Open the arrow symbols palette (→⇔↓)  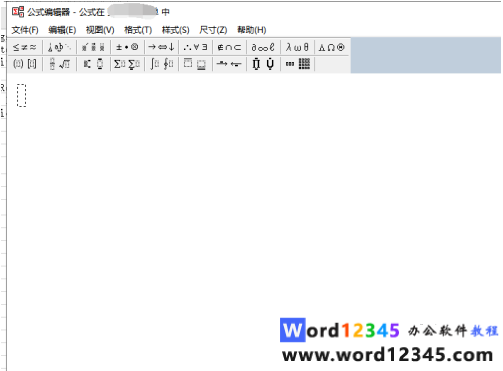point(161,47)
